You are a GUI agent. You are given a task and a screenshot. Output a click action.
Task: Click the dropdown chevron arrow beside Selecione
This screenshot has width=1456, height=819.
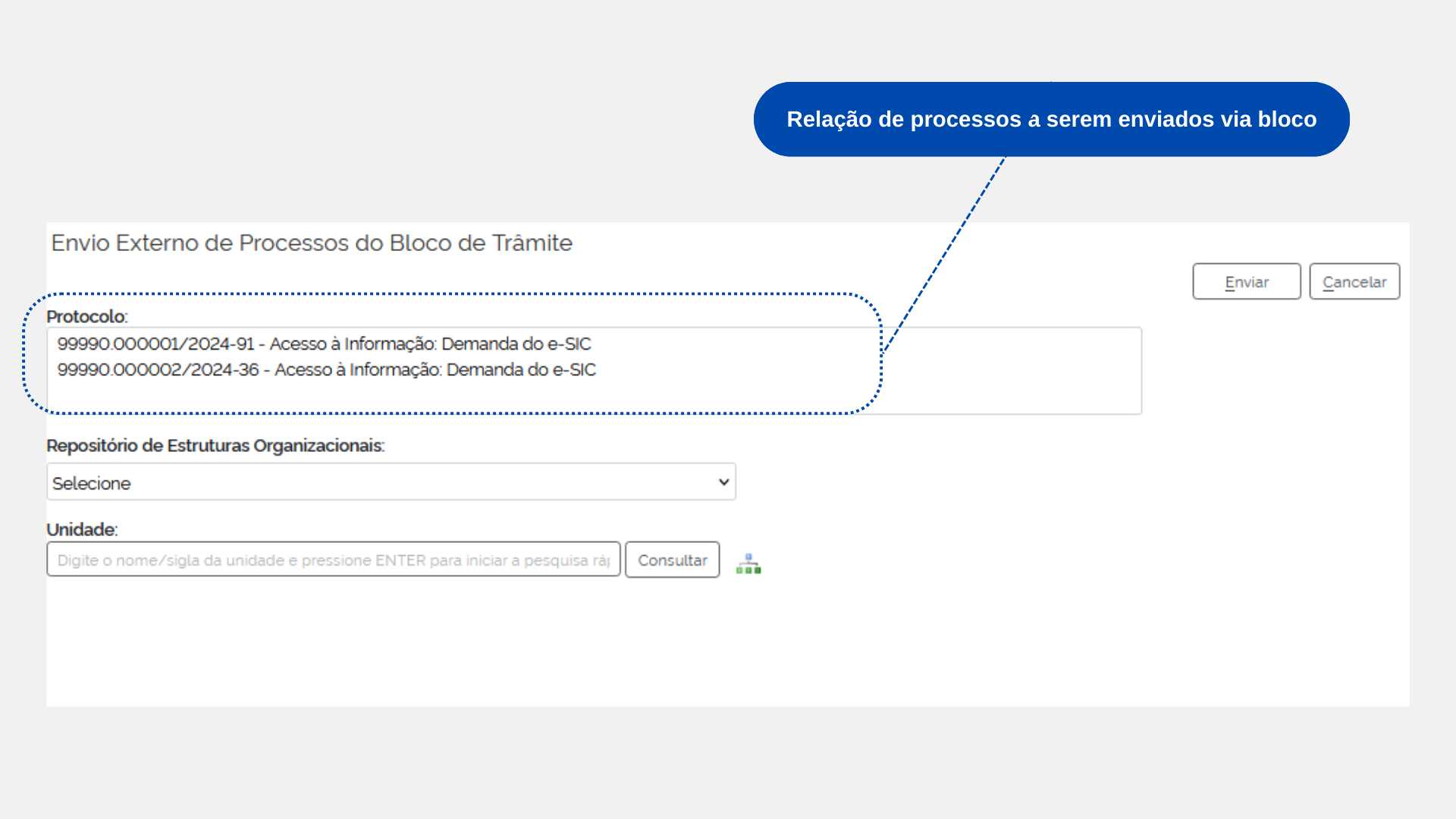[x=723, y=482]
